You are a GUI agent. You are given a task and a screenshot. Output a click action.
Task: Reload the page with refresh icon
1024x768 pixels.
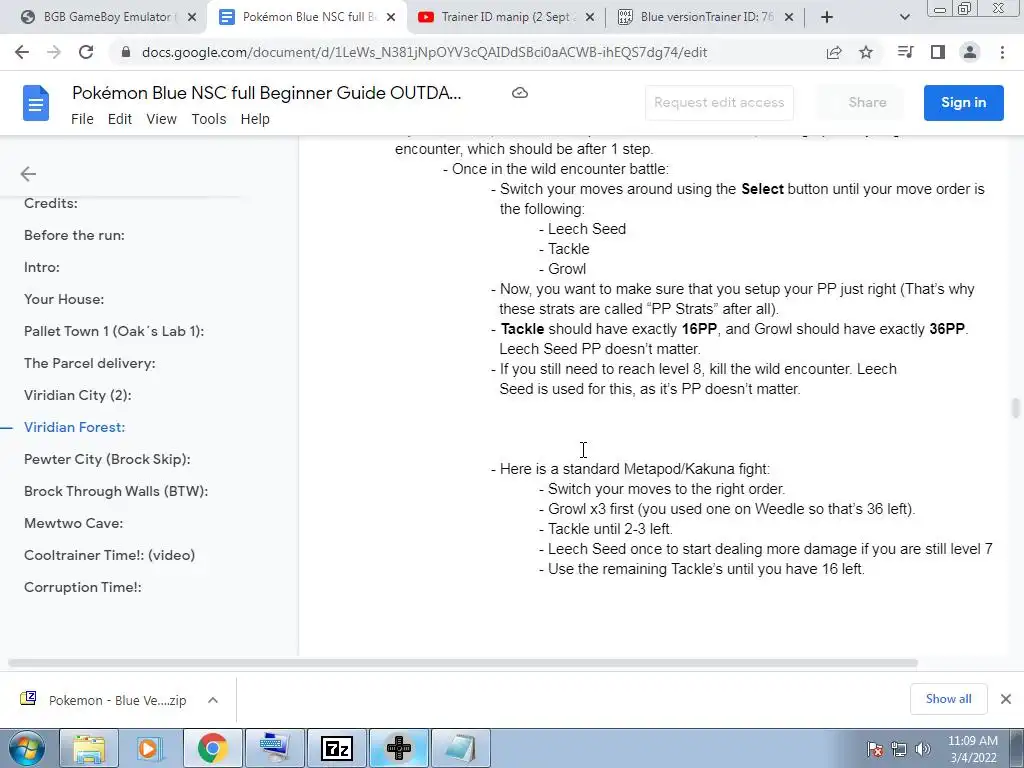click(86, 52)
